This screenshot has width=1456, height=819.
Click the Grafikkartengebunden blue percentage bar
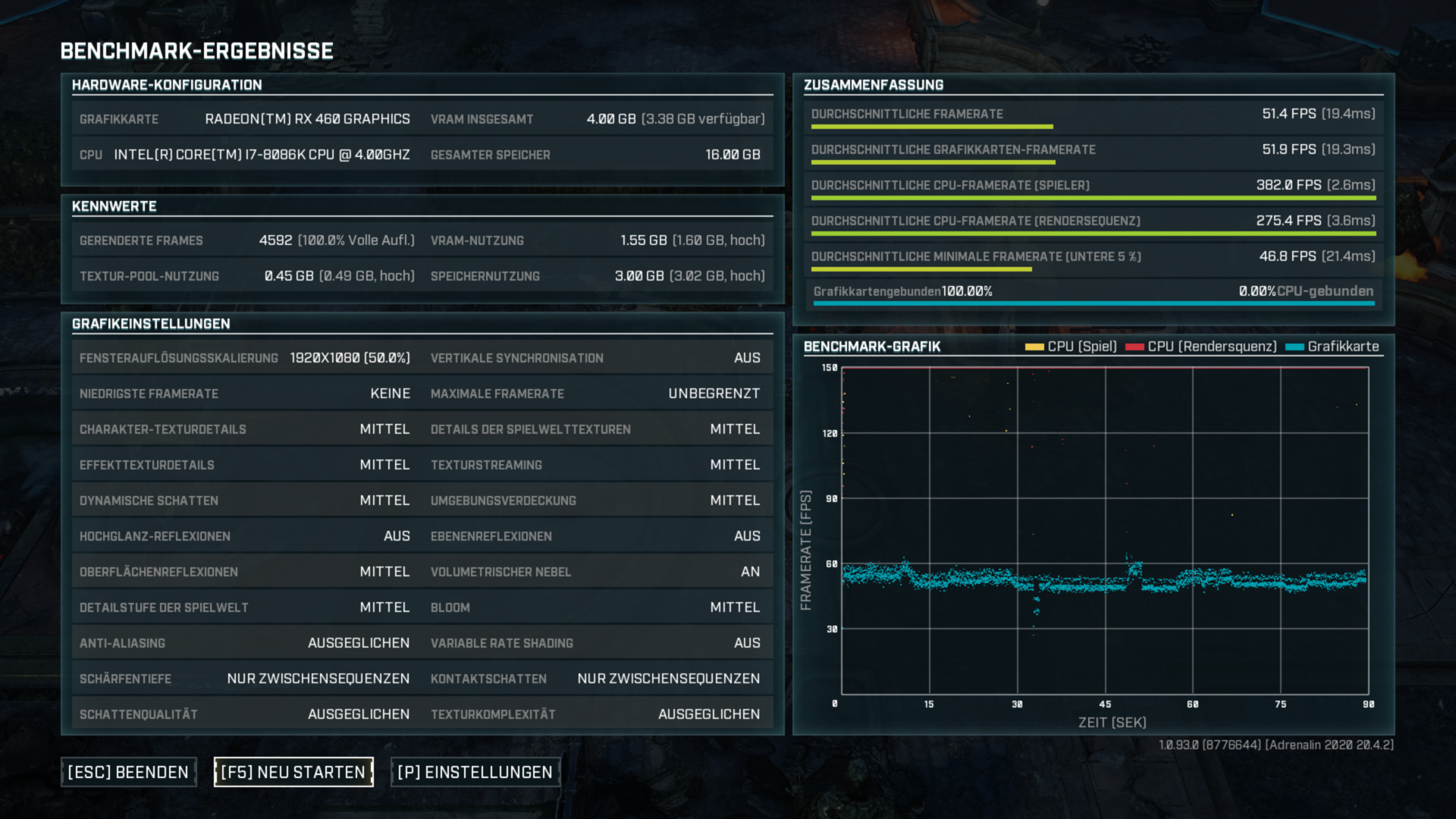[1094, 303]
